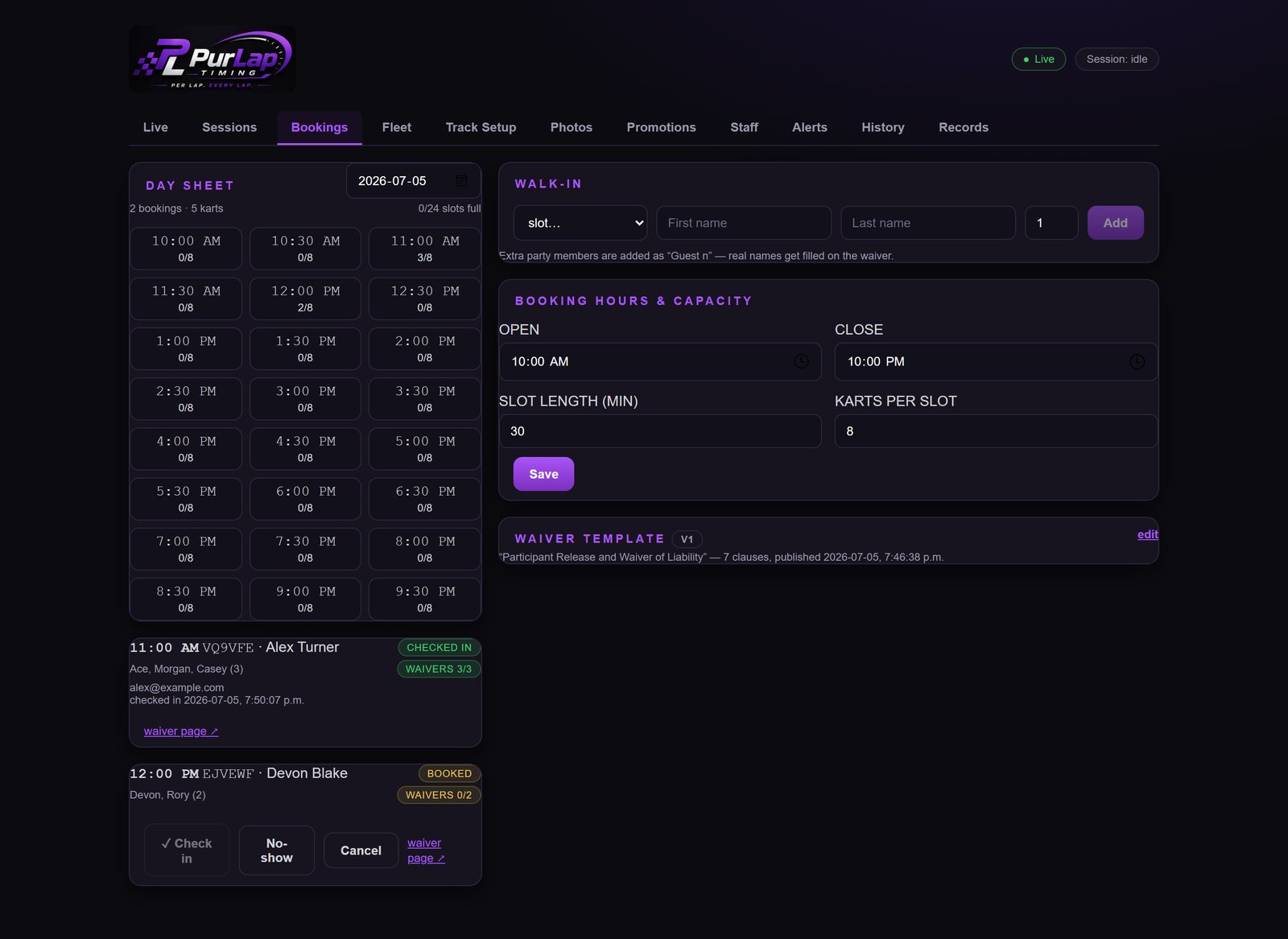1288x939 pixels.
Task: Click the day sheet date field
Action: [x=414, y=181]
